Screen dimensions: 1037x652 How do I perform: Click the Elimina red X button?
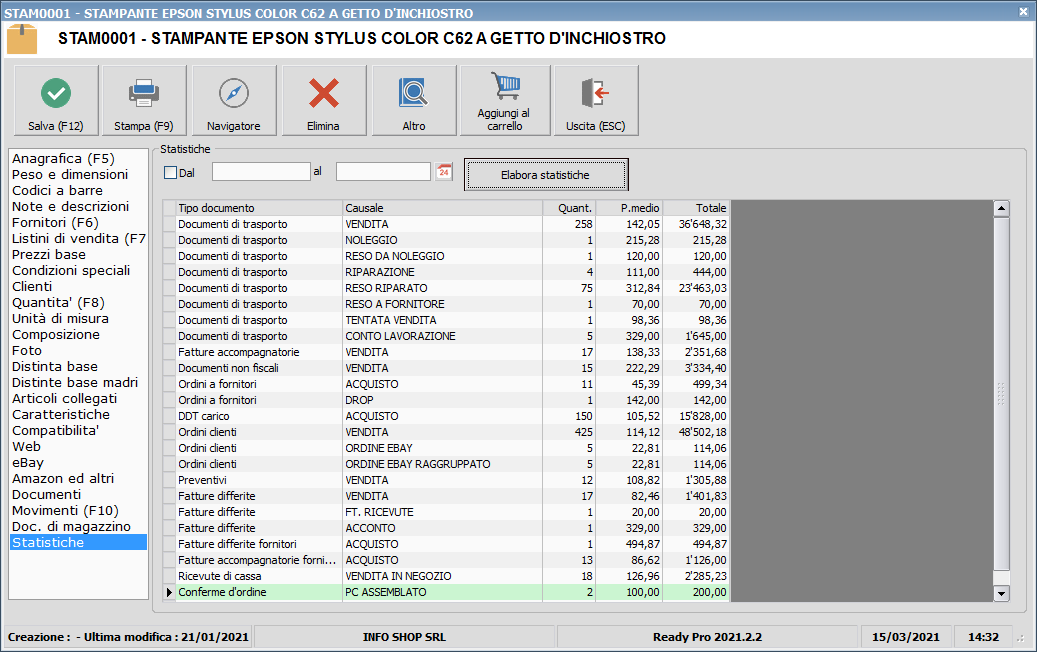[x=324, y=101]
